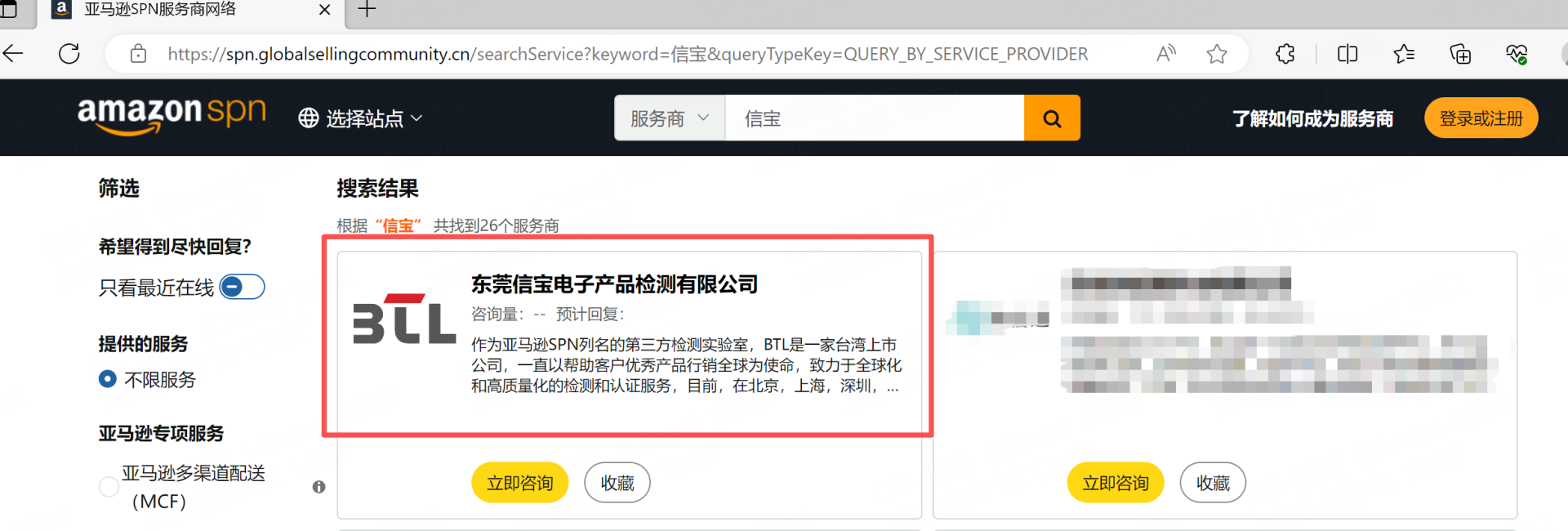View site info lock icon
This screenshot has height=531, width=1568.
tap(139, 54)
